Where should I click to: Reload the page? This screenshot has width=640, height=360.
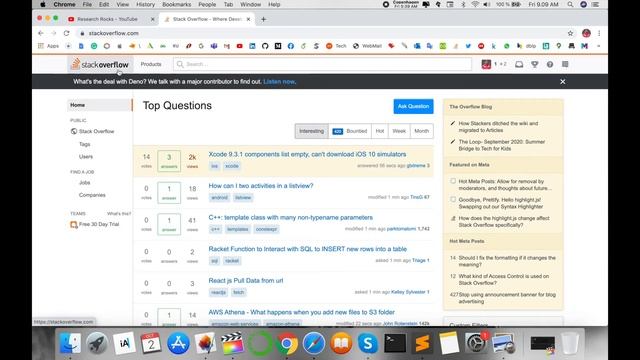tap(67, 33)
